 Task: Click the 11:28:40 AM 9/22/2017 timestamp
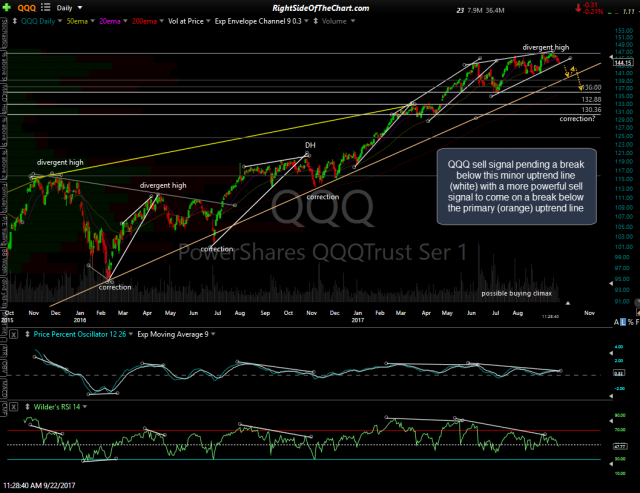pos(39,486)
